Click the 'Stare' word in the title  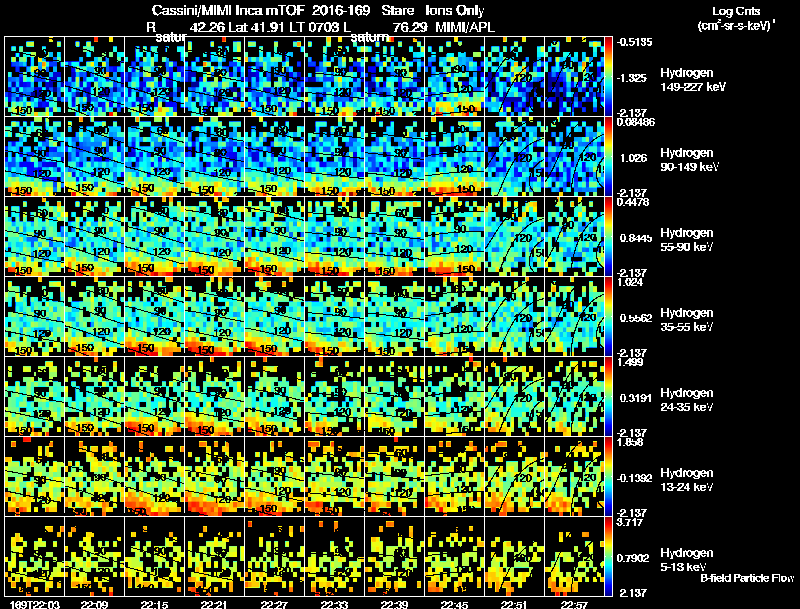tap(397, 11)
